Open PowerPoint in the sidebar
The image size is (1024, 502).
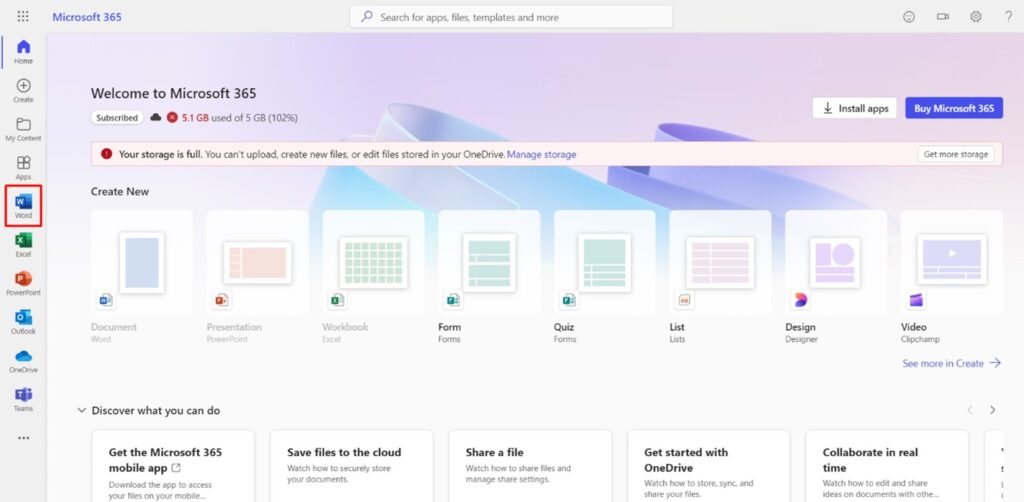(x=23, y=283)
